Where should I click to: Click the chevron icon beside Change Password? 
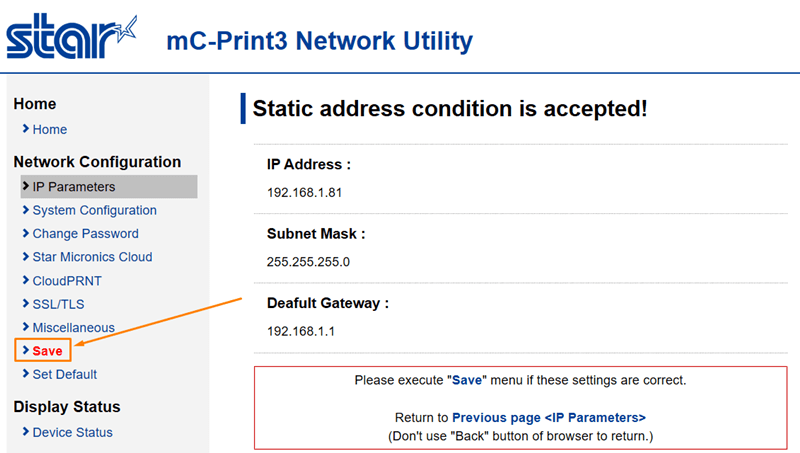tap(25, 233)
